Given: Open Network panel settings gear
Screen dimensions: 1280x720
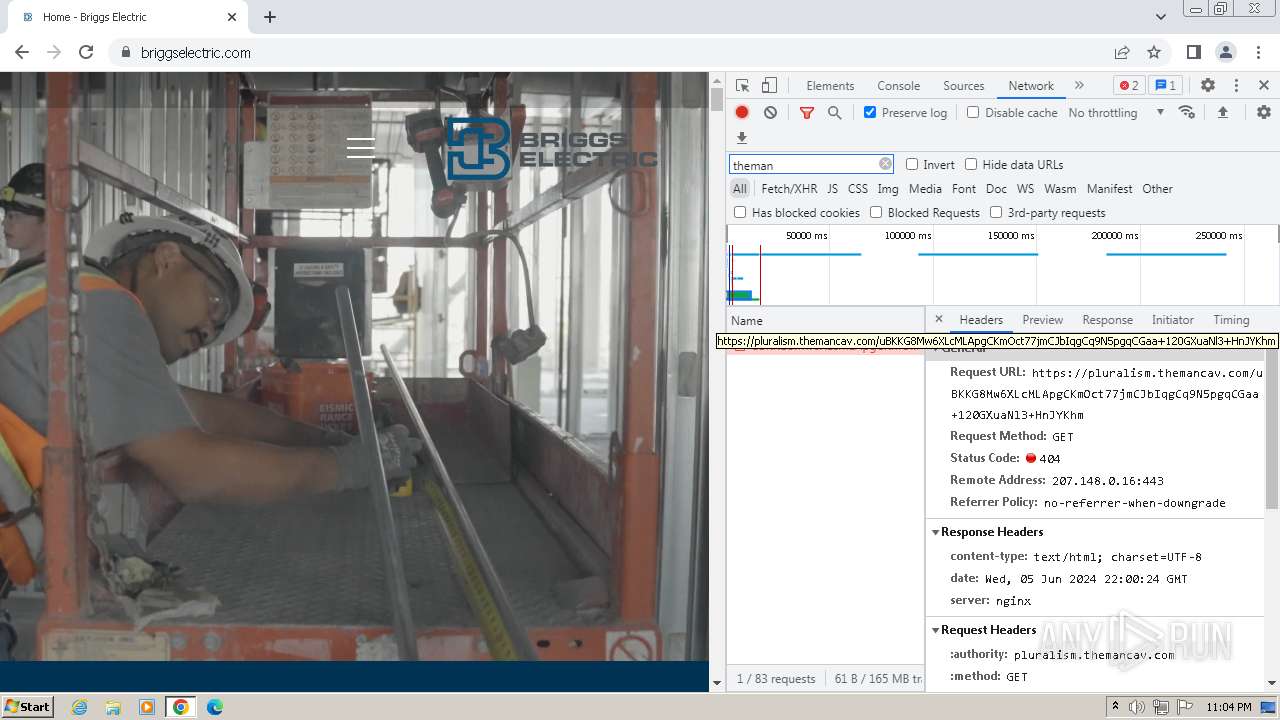Looking at the screenshot, I should coord(1264,113).
